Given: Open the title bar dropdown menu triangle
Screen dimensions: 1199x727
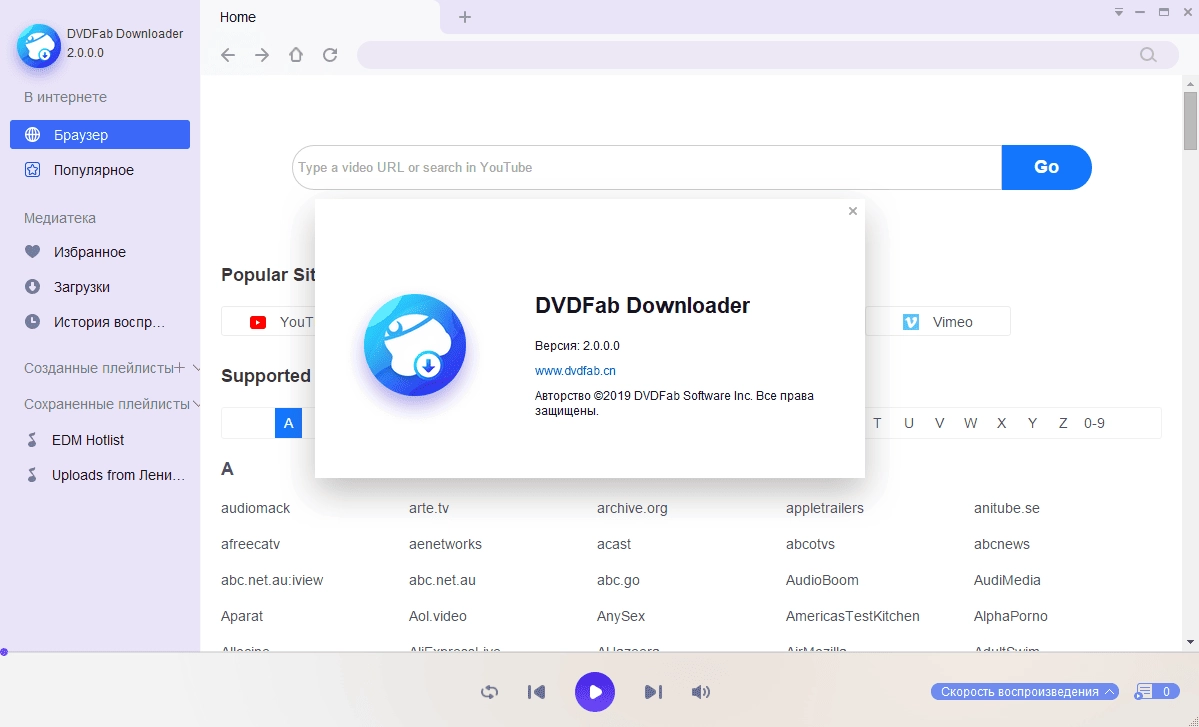Looking at the screenshot, I should pyautogui.click(x=1119, y=12).
